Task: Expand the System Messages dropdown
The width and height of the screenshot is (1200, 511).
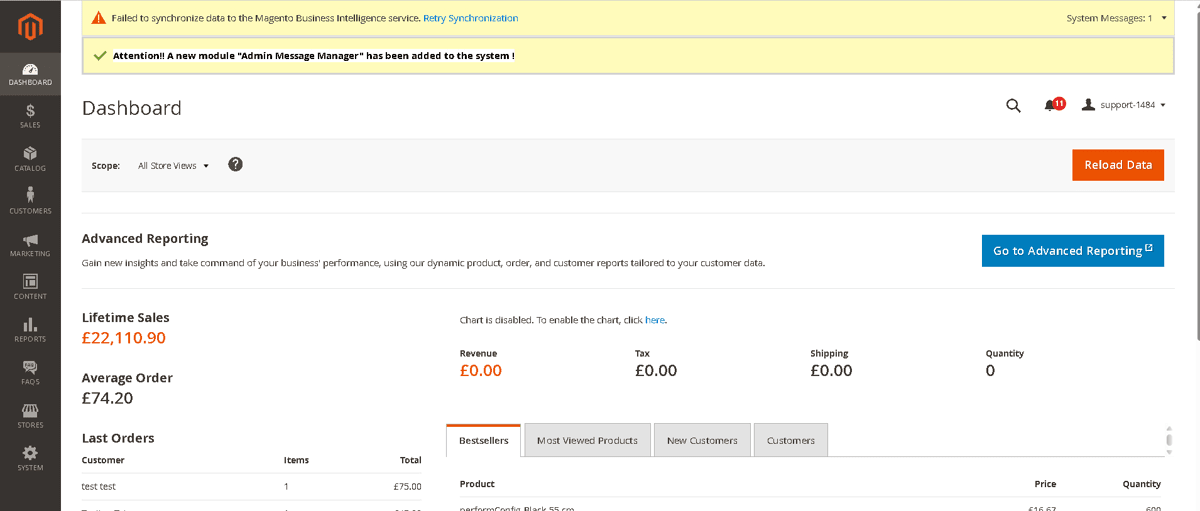Action: click(1116, 18)
